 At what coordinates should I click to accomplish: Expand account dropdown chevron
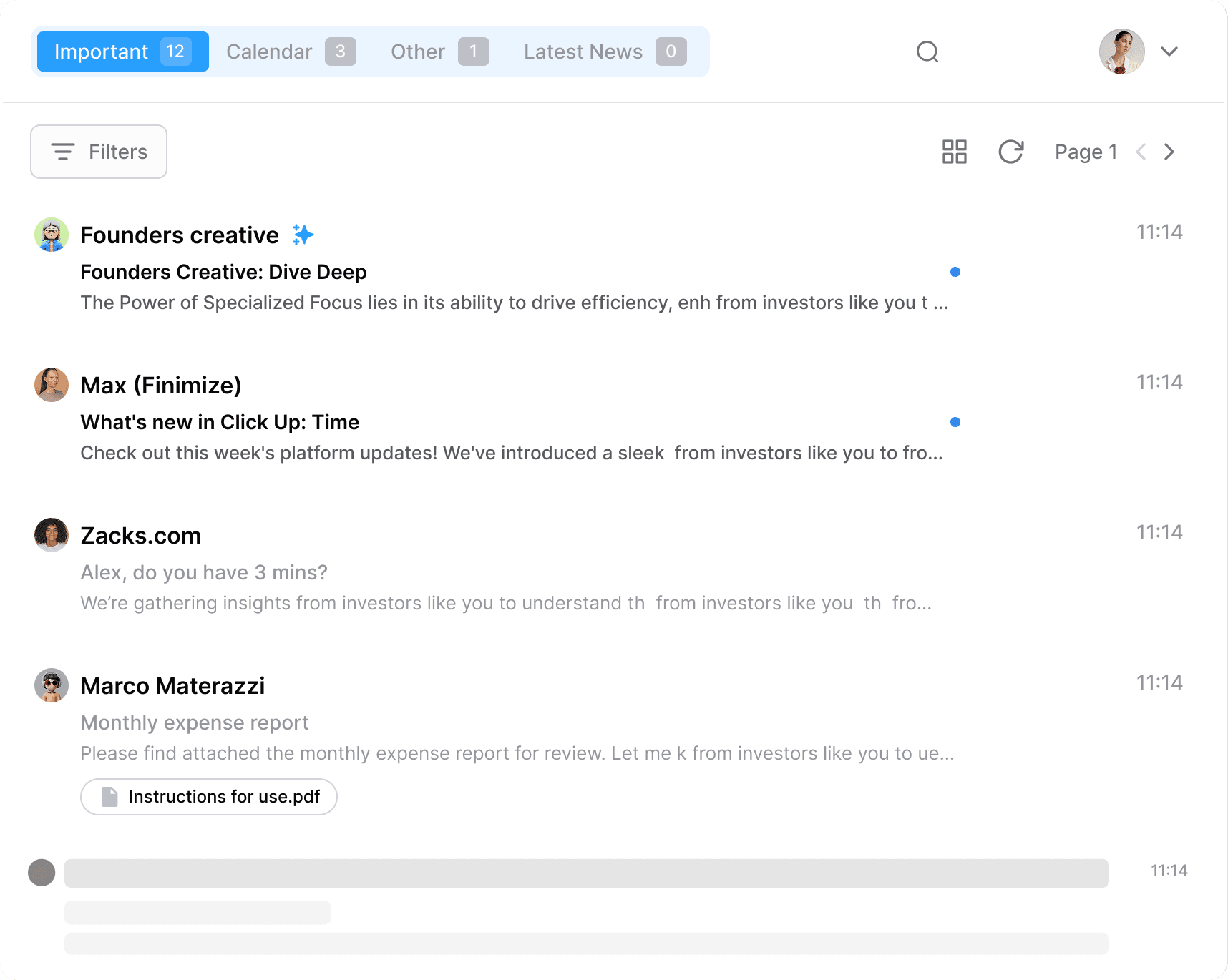pyautogui.click(x=1169, y=52)
